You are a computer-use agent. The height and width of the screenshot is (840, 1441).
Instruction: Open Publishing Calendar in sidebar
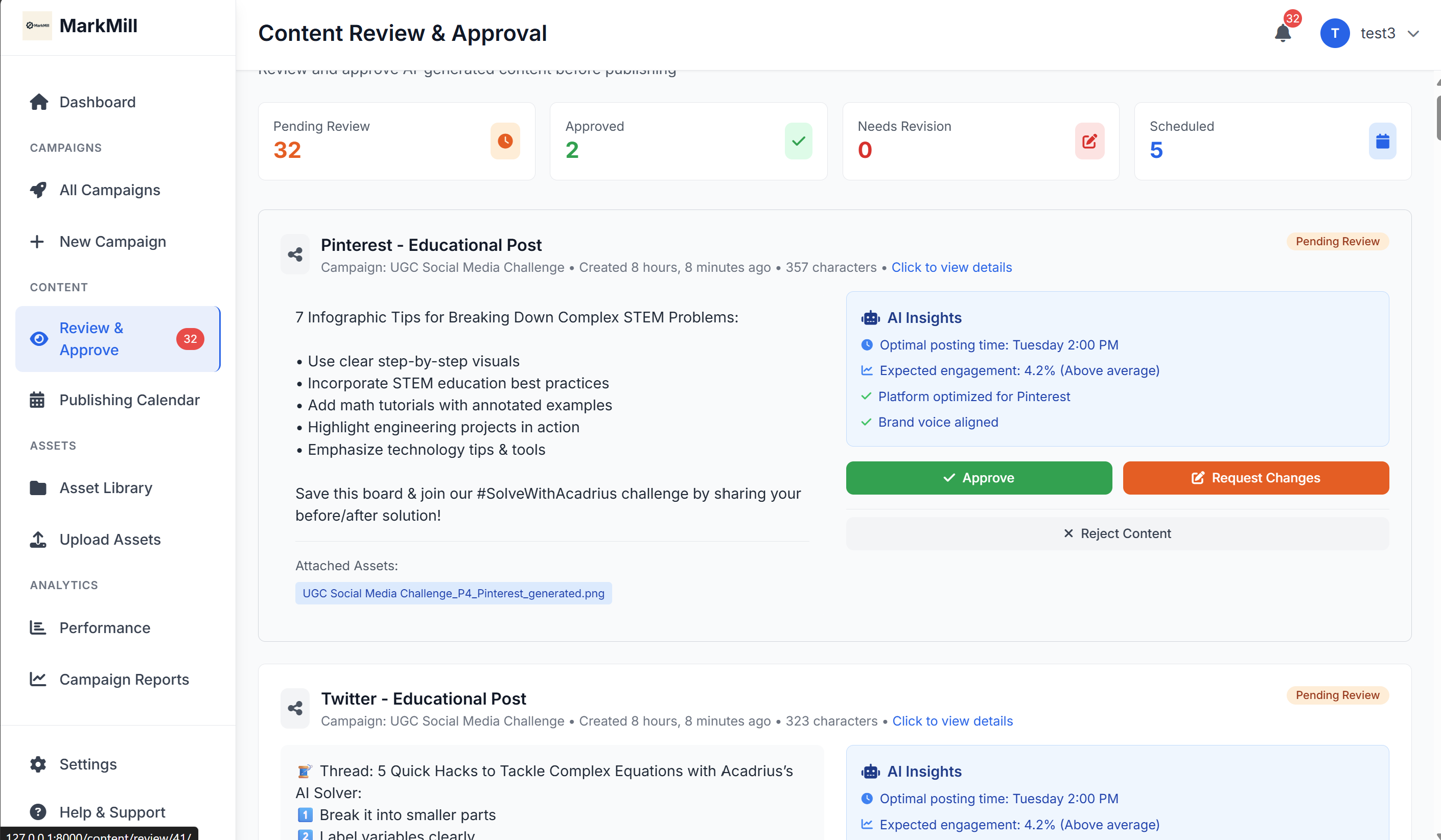[x=129, y=400]
